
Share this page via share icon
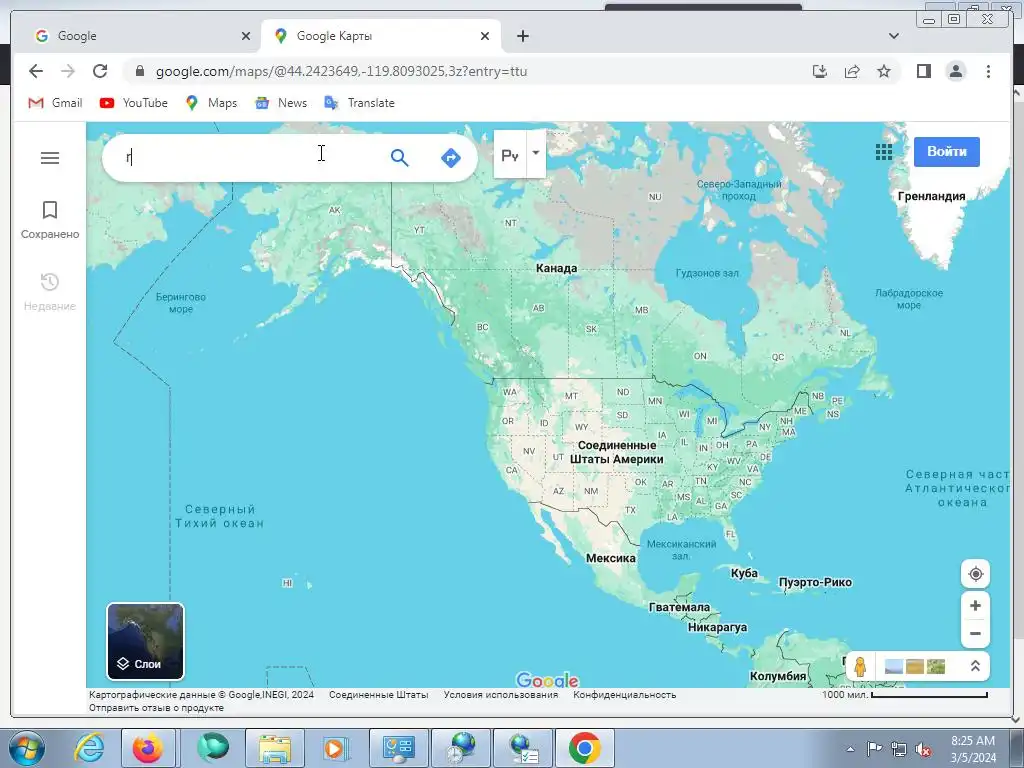point(852,71)
